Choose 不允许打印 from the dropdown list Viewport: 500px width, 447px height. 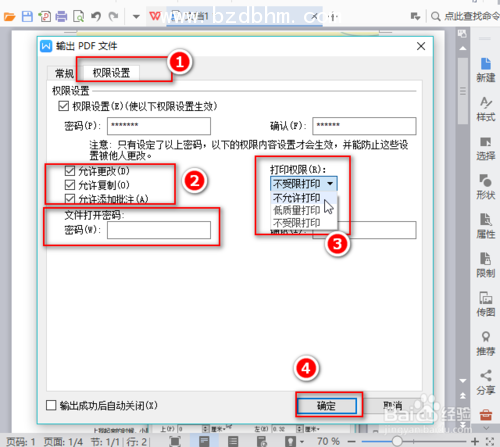(296, 198)
